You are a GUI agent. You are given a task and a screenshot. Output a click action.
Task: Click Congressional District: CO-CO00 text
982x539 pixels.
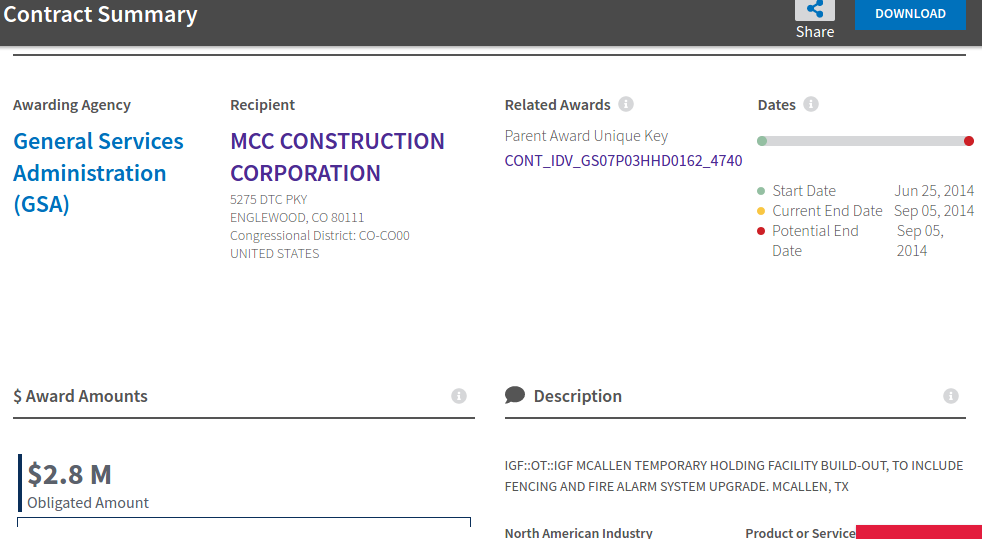tap(319, 236)
